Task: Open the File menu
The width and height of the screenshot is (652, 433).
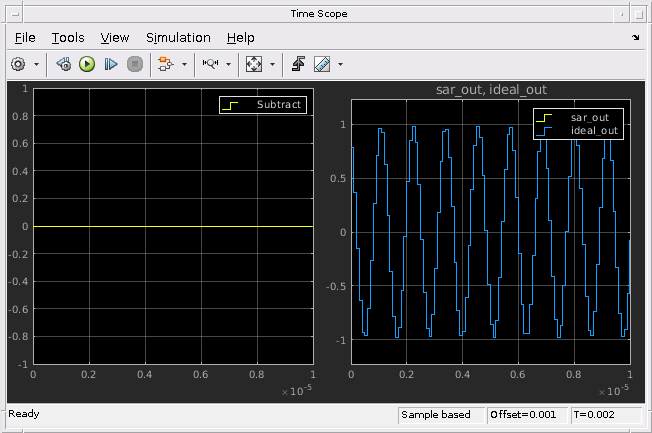Action: coord(25,38)
